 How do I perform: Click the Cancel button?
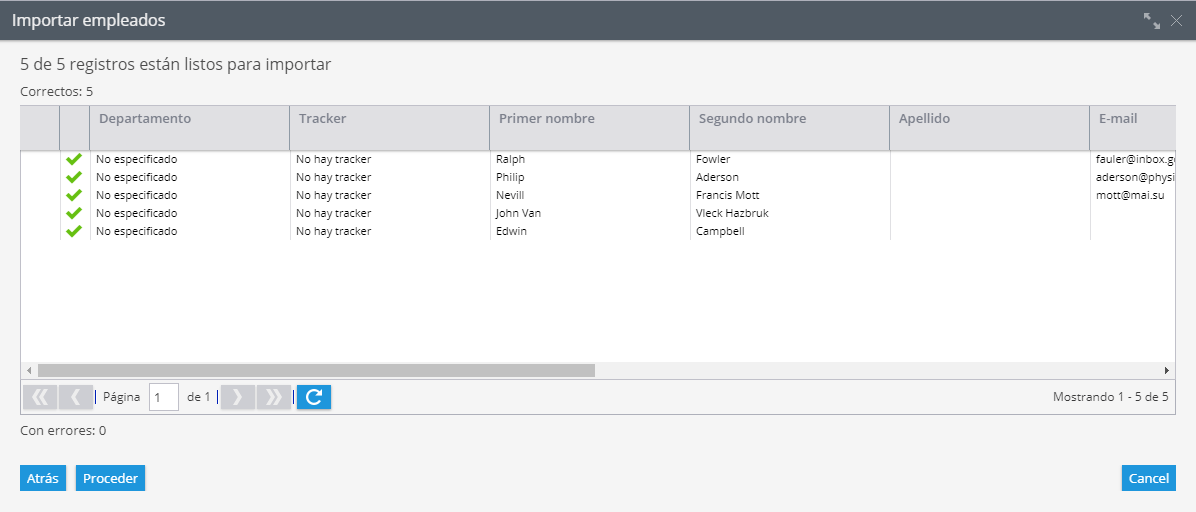(1149, 478)
